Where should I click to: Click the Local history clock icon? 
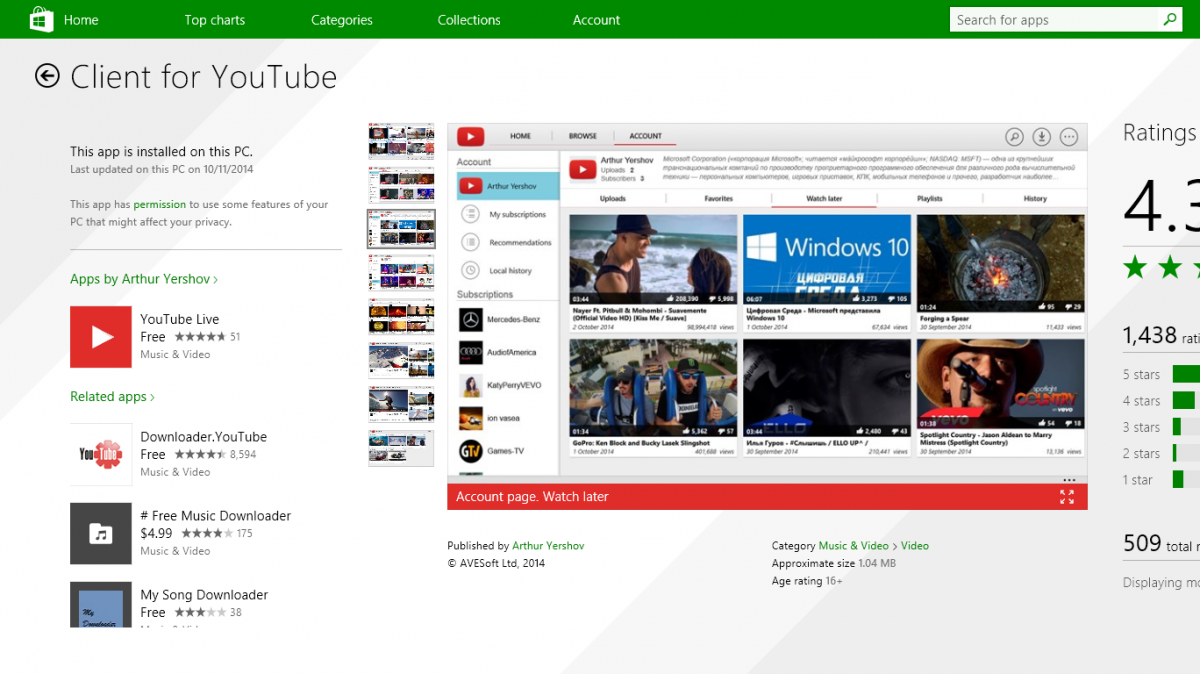(470, 270)
